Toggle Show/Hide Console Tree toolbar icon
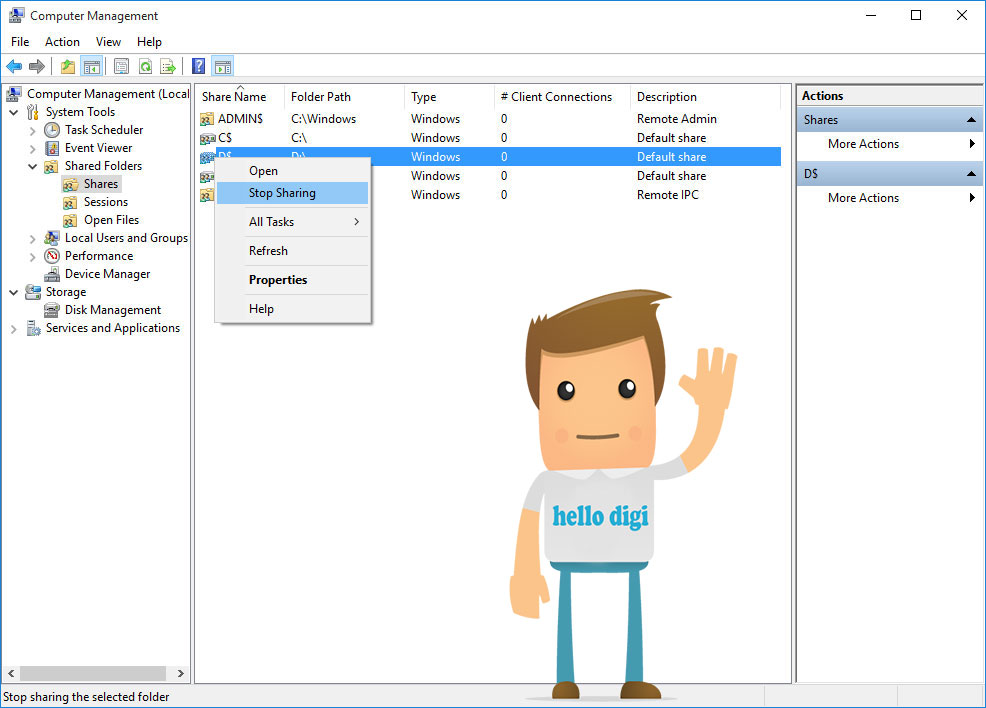Viewport: 986px width, 708px height. click(x=92, y=66)
